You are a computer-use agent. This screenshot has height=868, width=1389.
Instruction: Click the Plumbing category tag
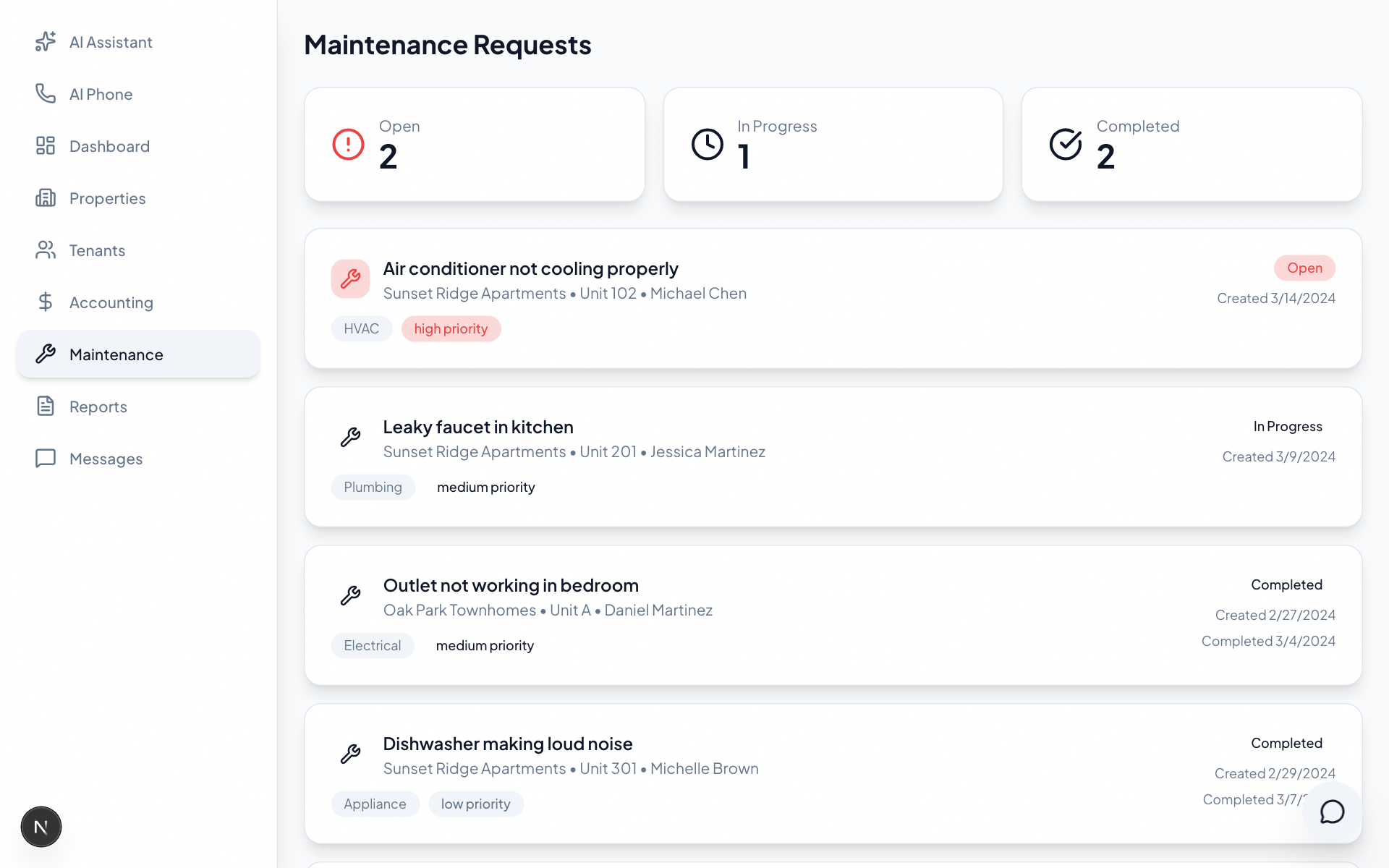pos(373,488)
